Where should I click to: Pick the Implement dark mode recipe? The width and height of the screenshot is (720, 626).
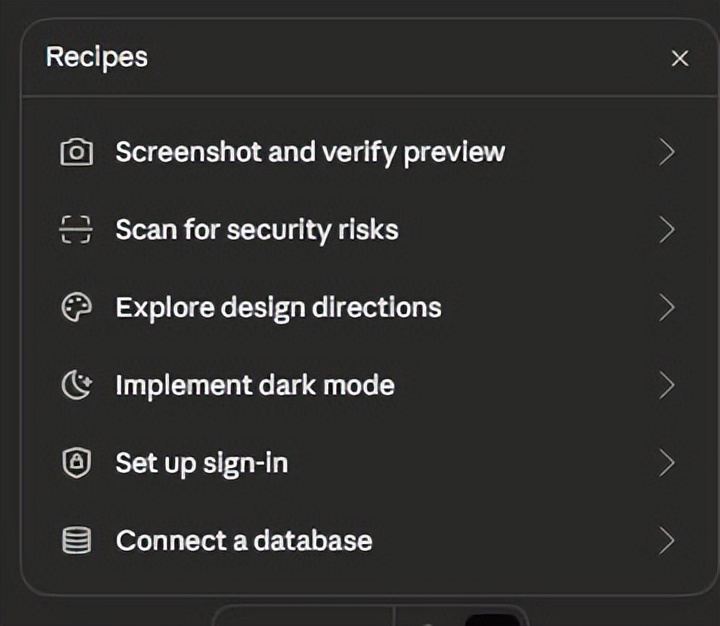pos(255,385)
